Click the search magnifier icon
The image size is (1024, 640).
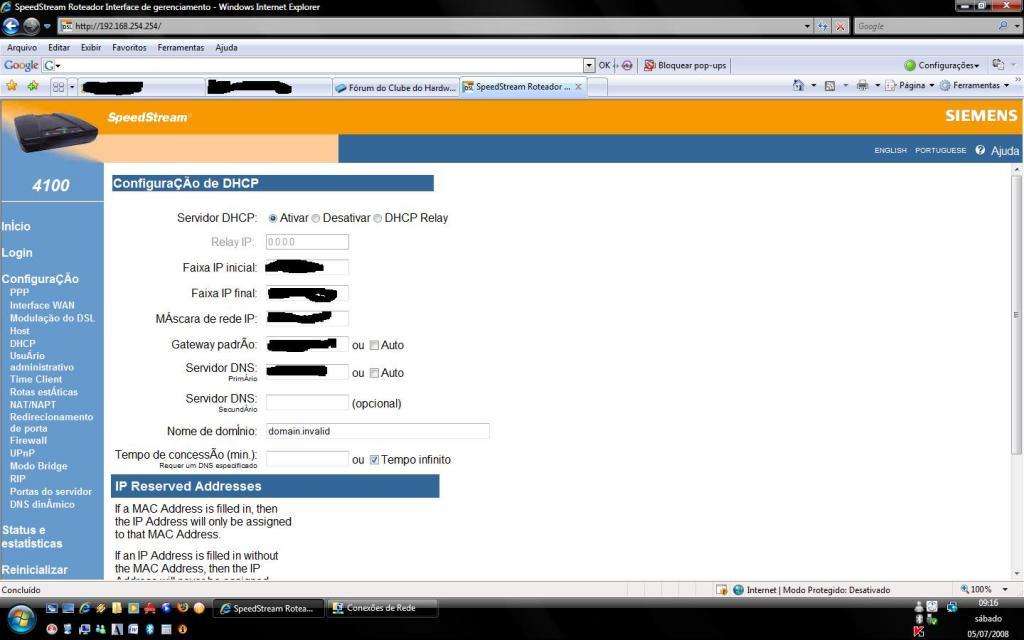(1002, 26)
